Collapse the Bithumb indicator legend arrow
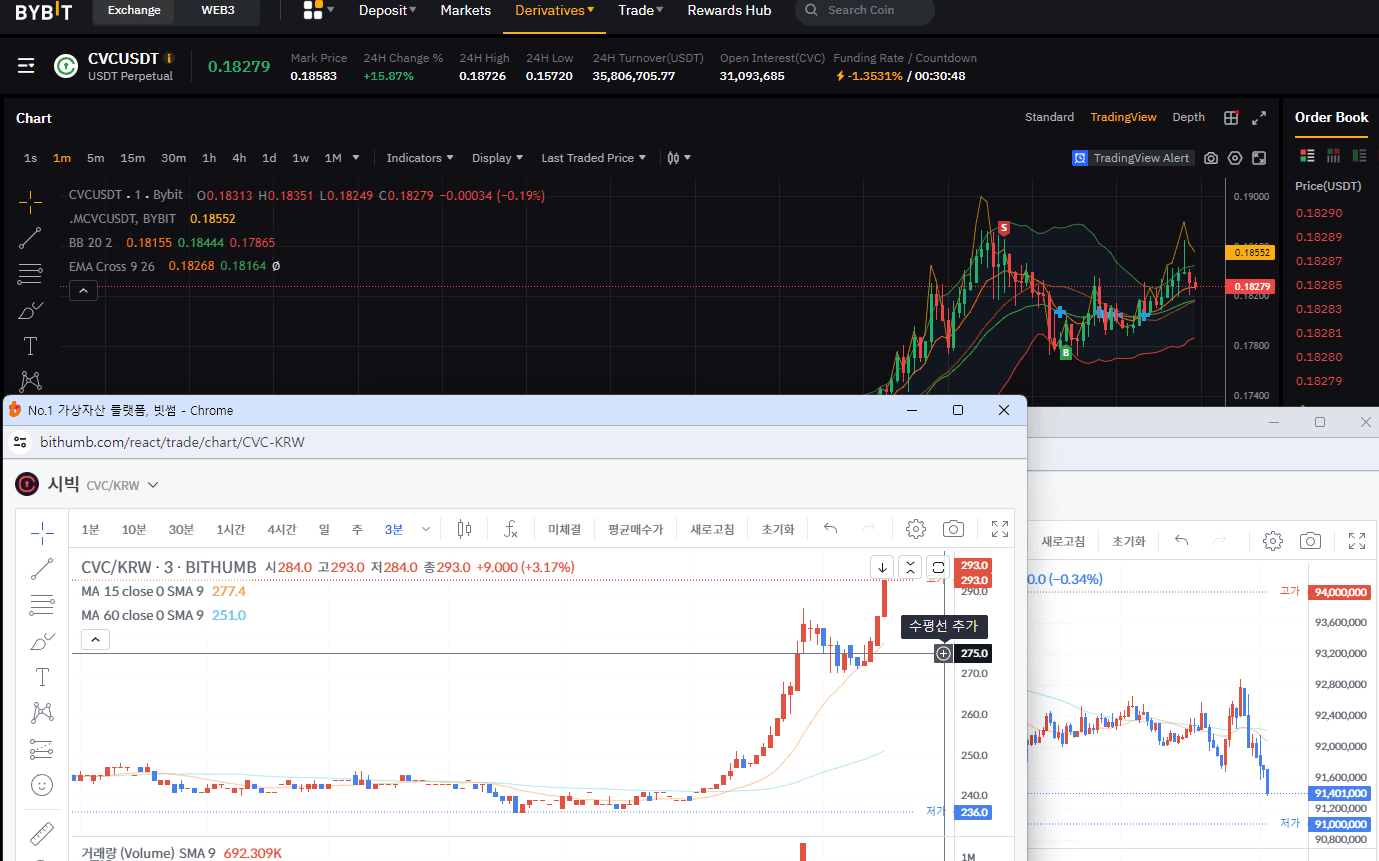Image resolution: width=1379 pixels, height=861 pixels. pyautogui.click(x=95, y=639)
